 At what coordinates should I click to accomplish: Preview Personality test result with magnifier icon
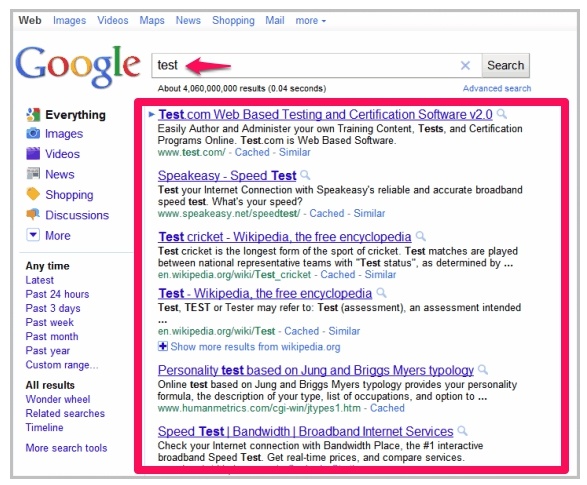click(483, 370)
